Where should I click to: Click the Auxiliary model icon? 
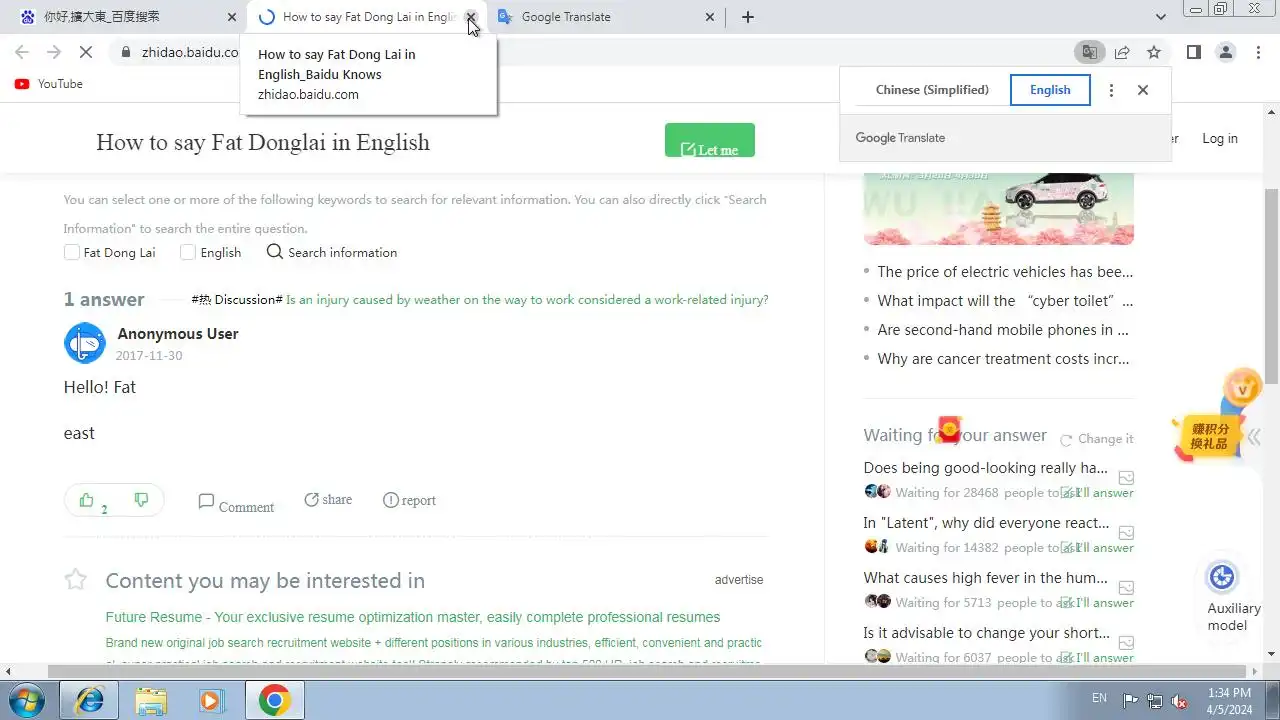(1222, 577)
